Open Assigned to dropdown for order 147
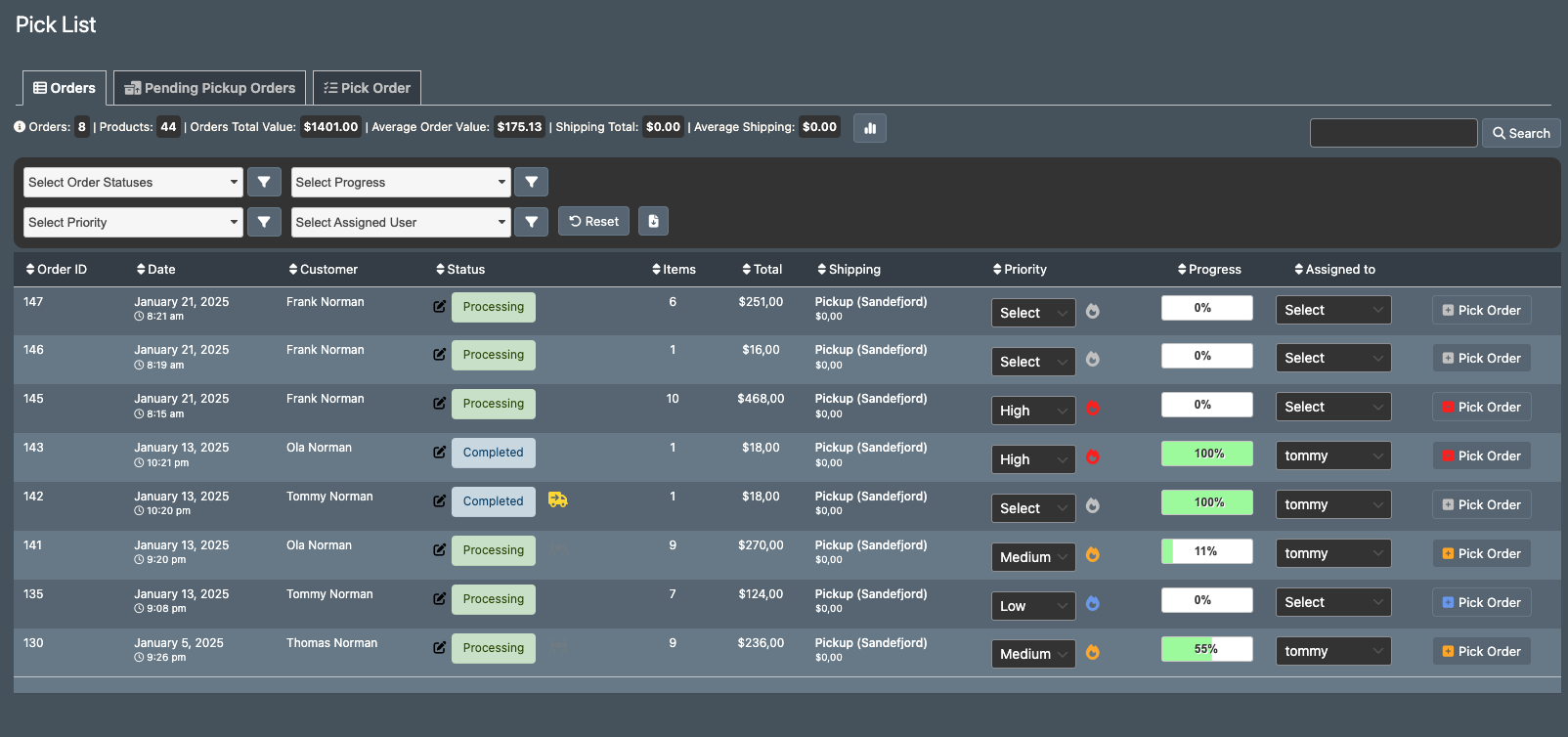The height and width of the screenshot is (737, 1568). 1333,310
